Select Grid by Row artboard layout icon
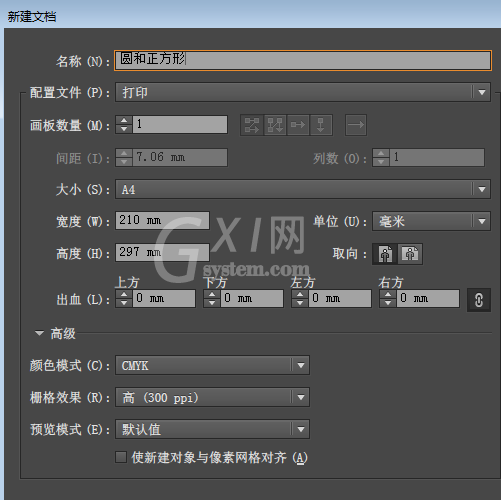This screenshot has width=501, height=500. click(x=252, y=125)
